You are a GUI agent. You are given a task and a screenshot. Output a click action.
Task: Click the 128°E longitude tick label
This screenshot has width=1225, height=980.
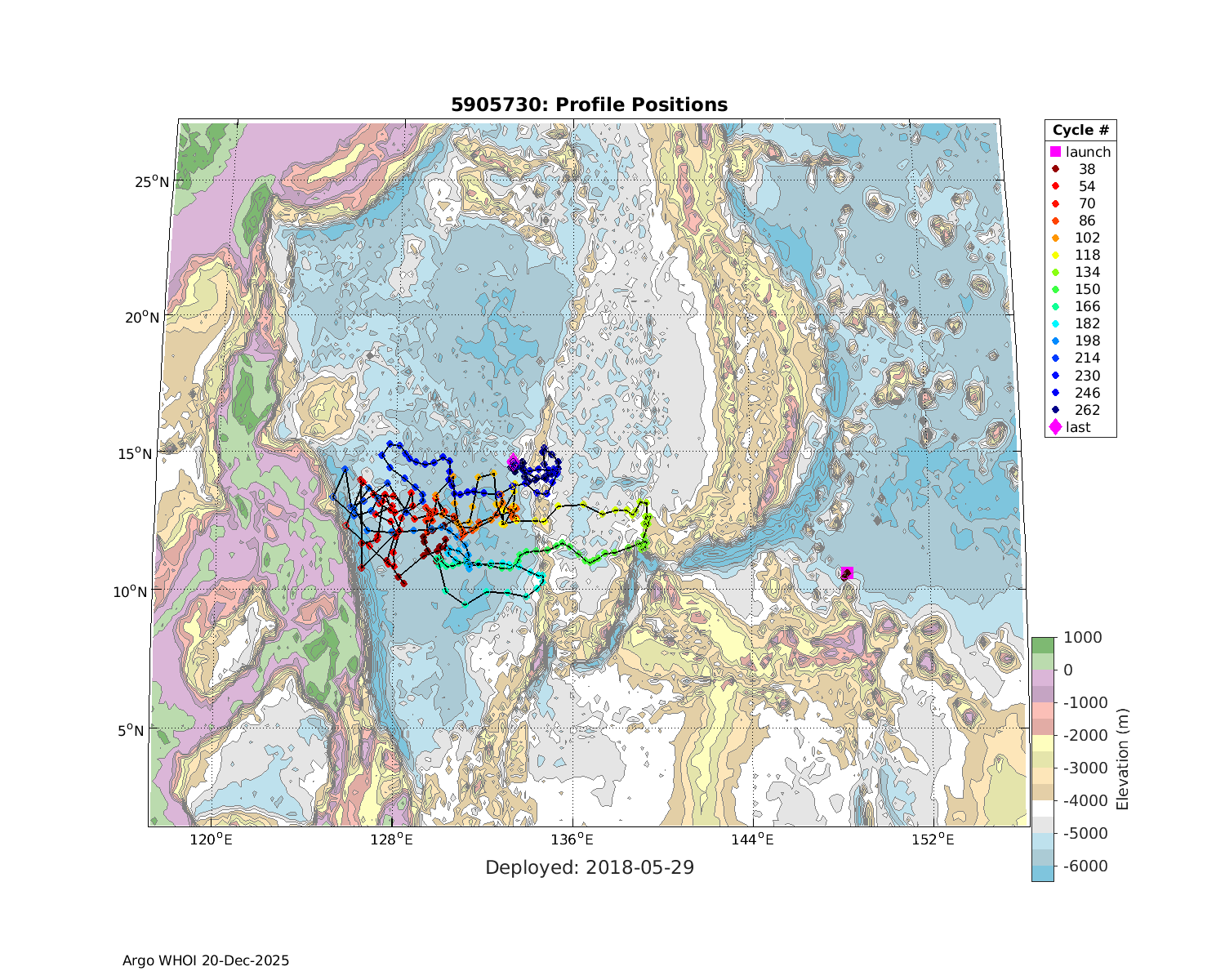392,840
